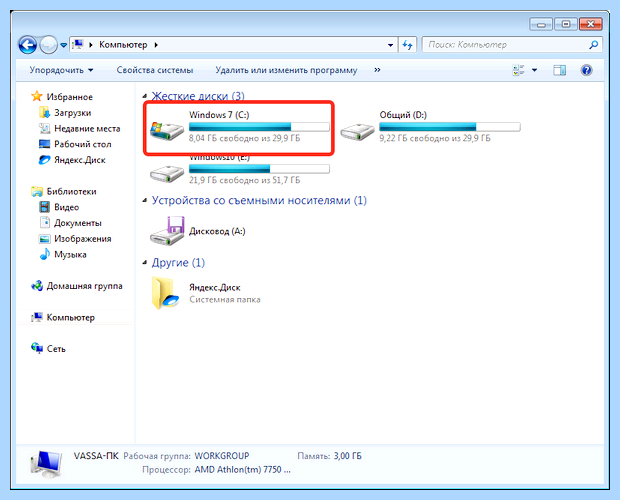Select the Windows10 (E:) drive icon
Image resolution: width=620 pixels, height=500 pixels.
(x=167, y=174)
